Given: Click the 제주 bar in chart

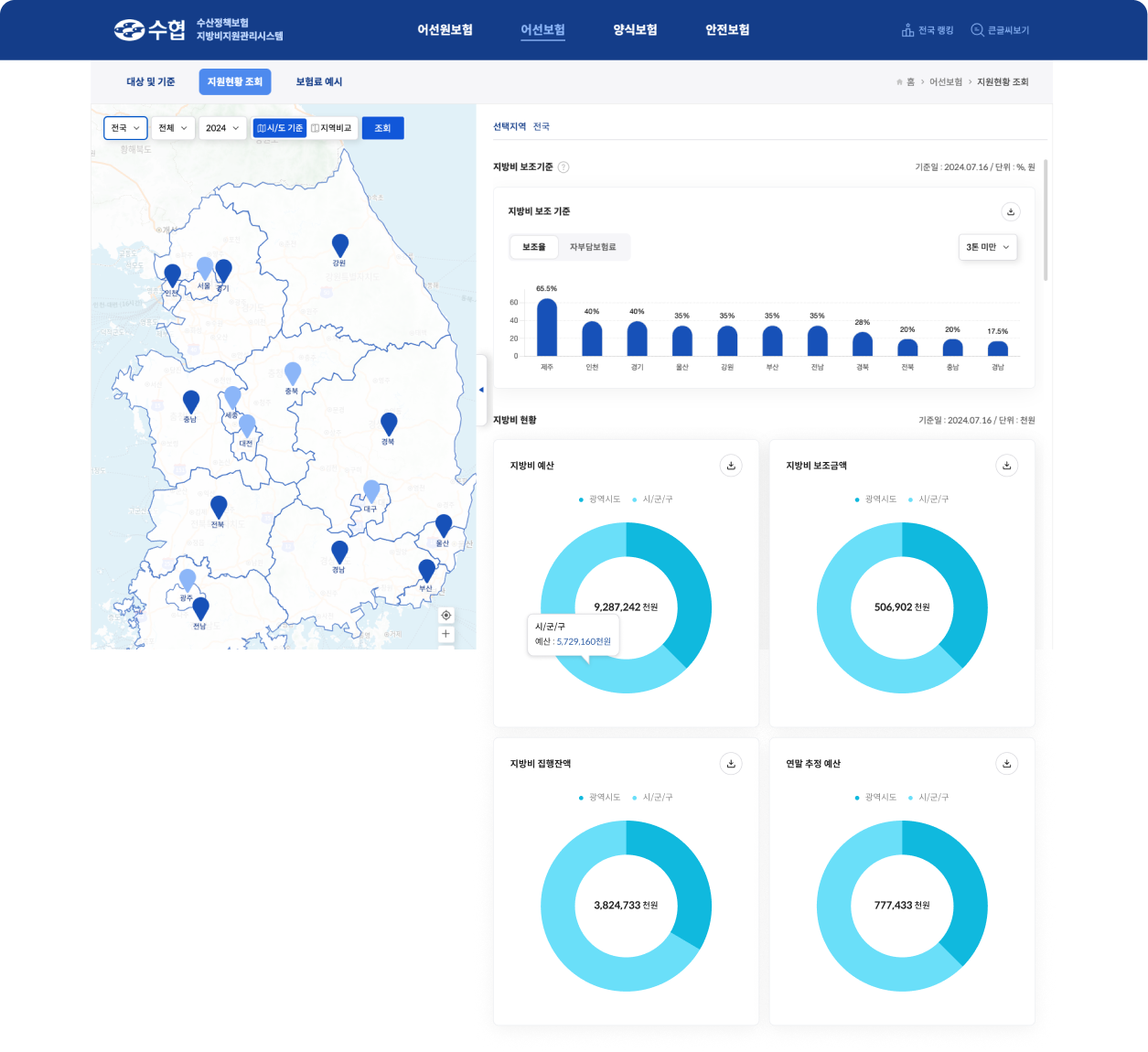Looking at the screenshot, I should [547, 327].
